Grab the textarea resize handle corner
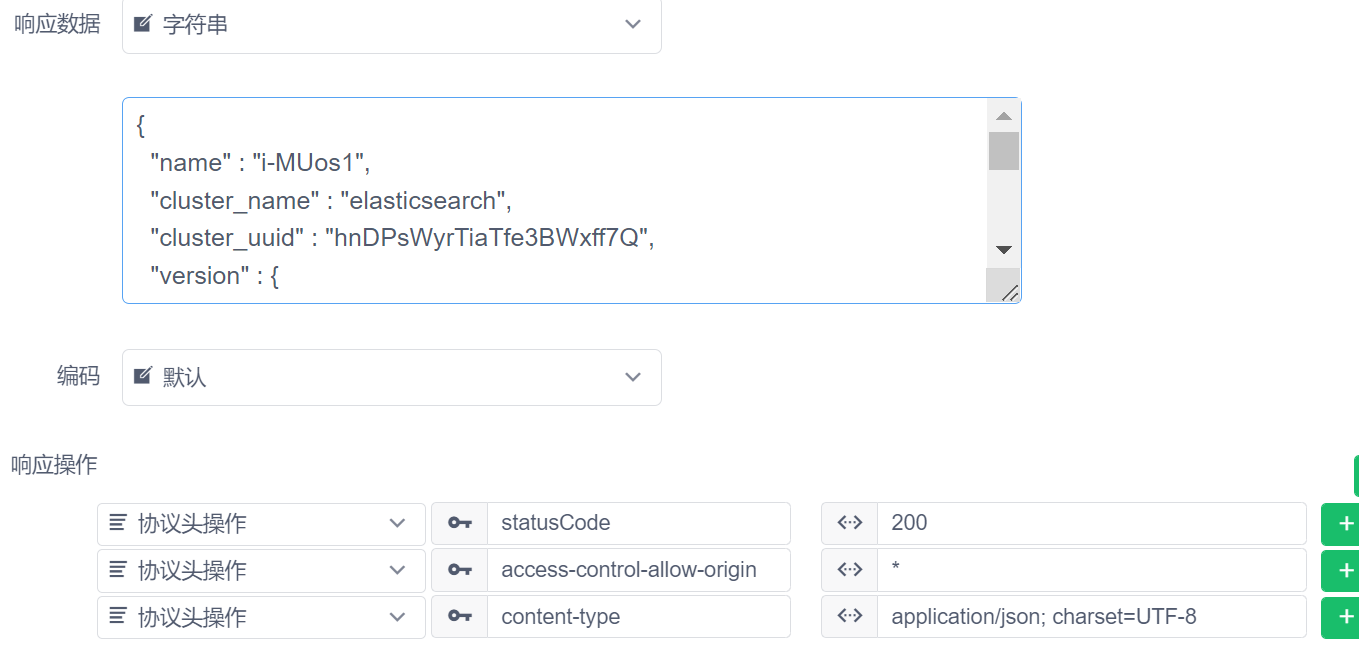 coord(1010,292)
